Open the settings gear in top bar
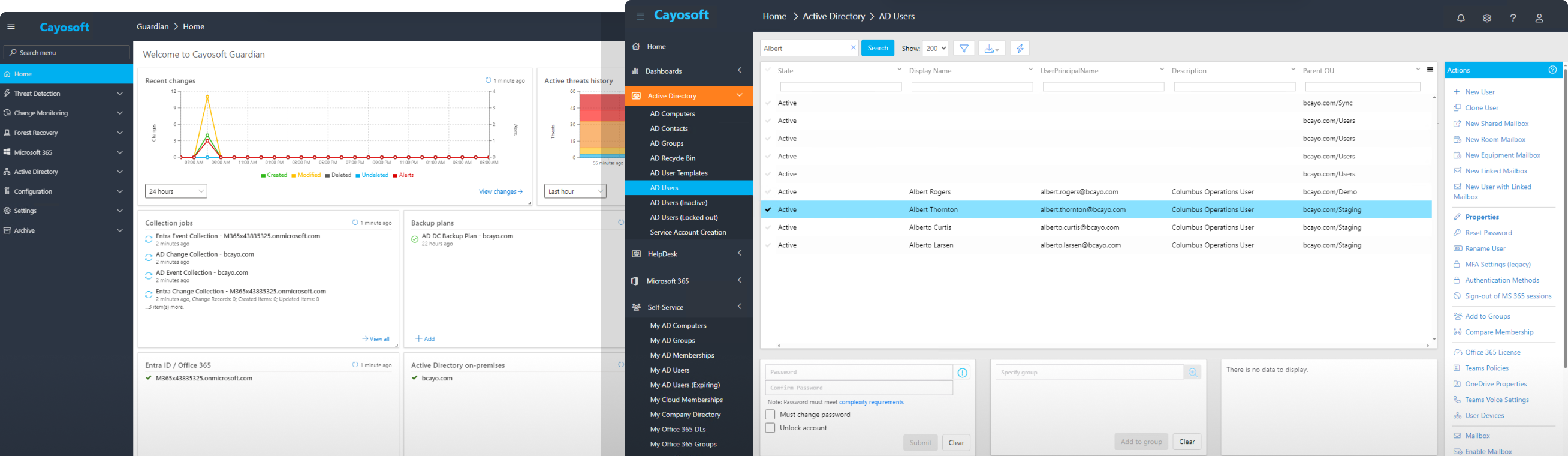Screen dimensions: 1568x456 pos(1486,18)
